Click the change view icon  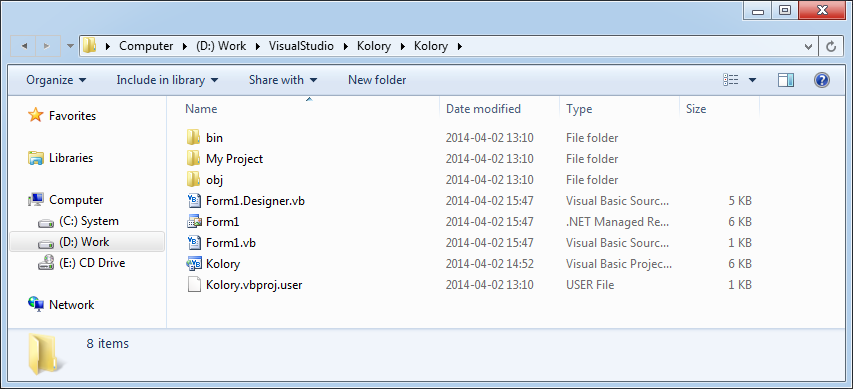(x=731, y=80)
